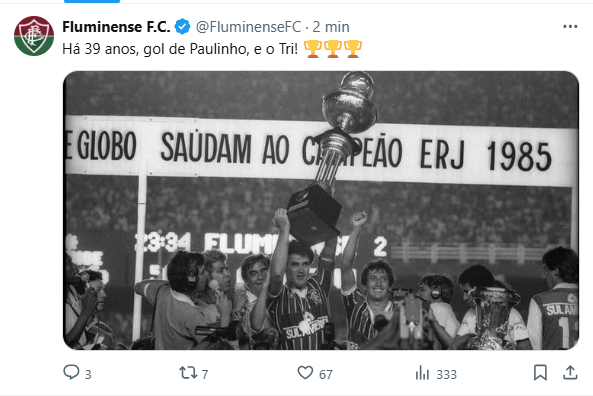593x396 pixels.
Task: Click the tweet text about Paulinho's goal
Action: click(x=180, y=49)
